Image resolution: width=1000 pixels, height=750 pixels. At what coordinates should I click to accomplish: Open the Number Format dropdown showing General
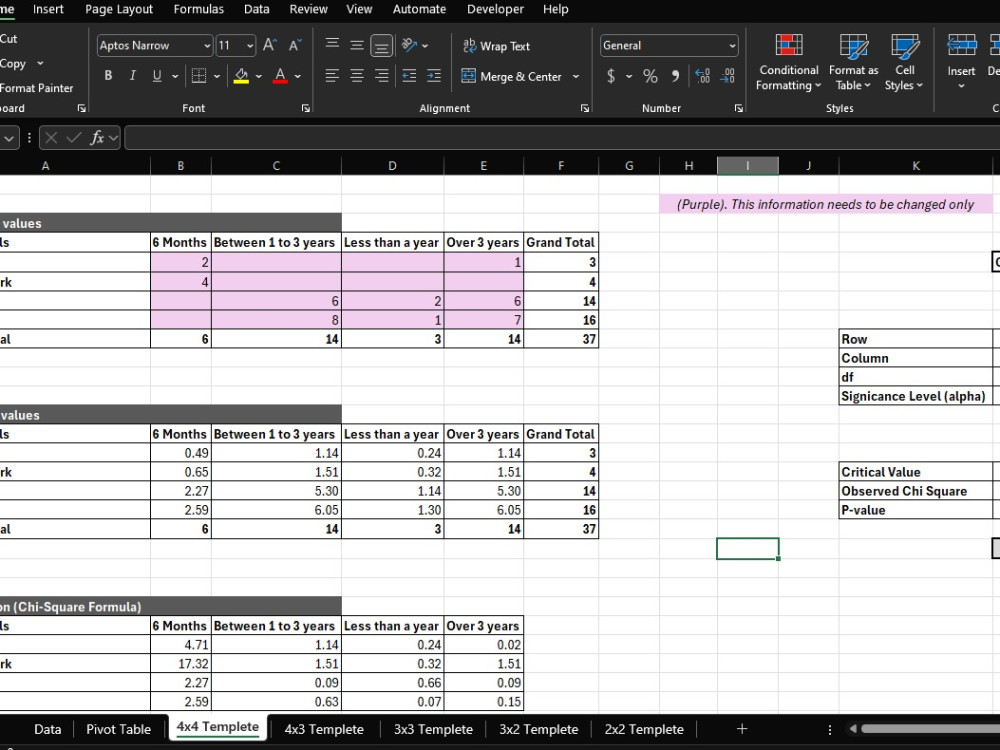668,45
